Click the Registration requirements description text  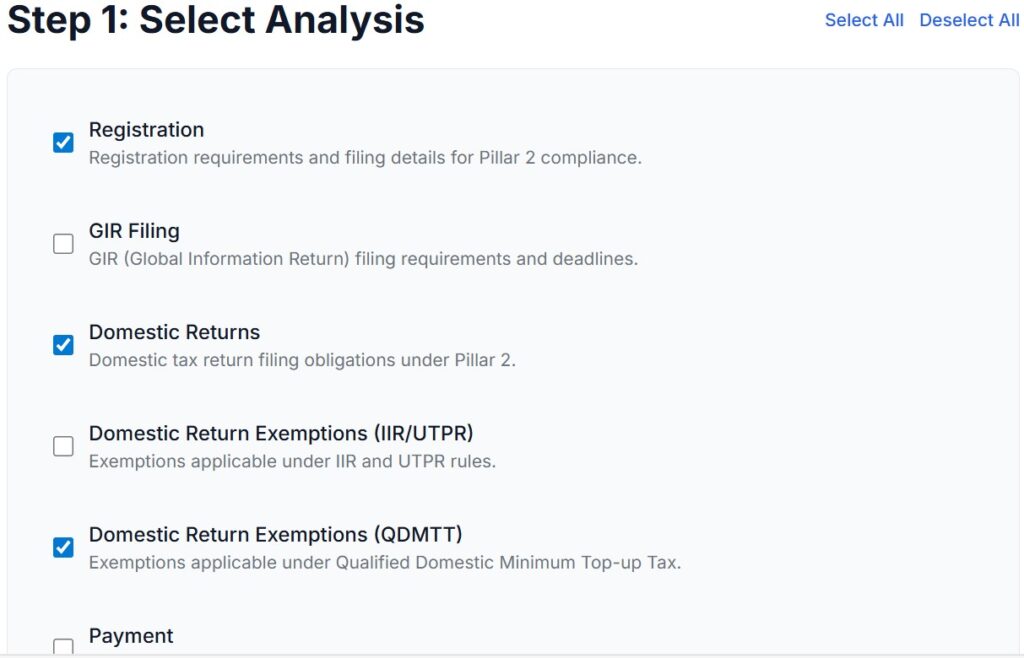(x=365, y=158)
